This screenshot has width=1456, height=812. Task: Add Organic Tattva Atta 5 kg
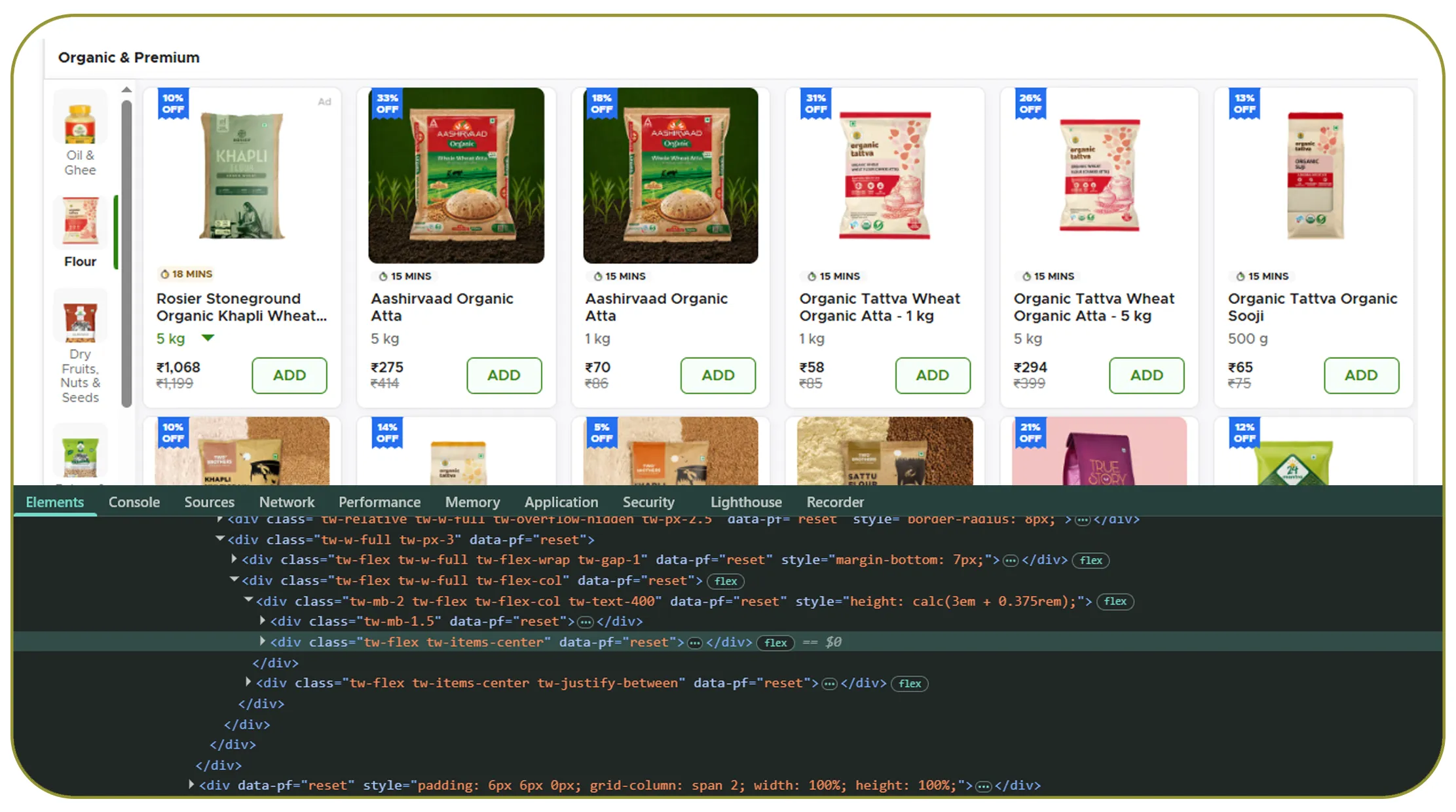[1147, 375]
